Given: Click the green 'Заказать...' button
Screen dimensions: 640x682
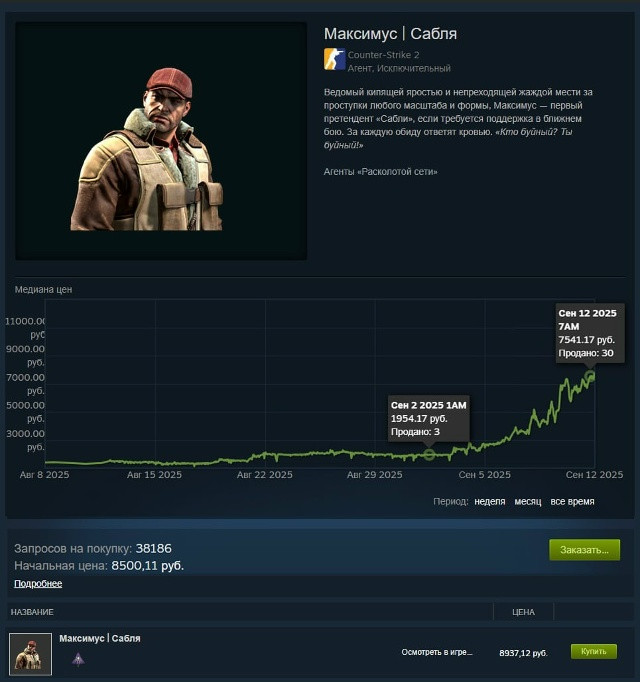Looking at the screenshot, I should (x=584, y=550).
